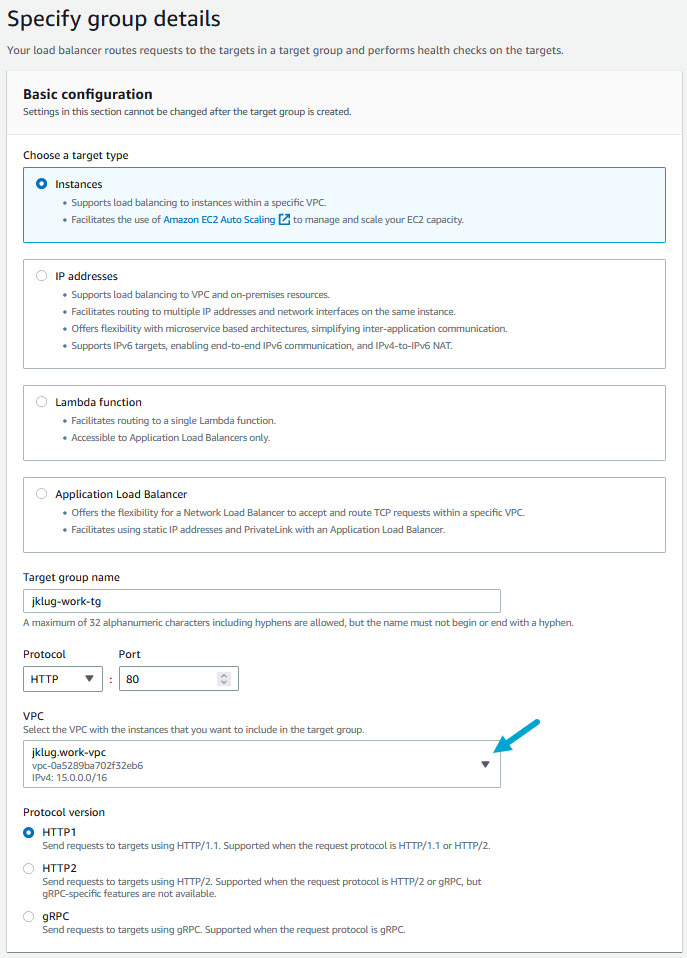The image size is (687, 958).
Task: Open the Protocol dropdown showing HTTP
Action: point(62,678)
